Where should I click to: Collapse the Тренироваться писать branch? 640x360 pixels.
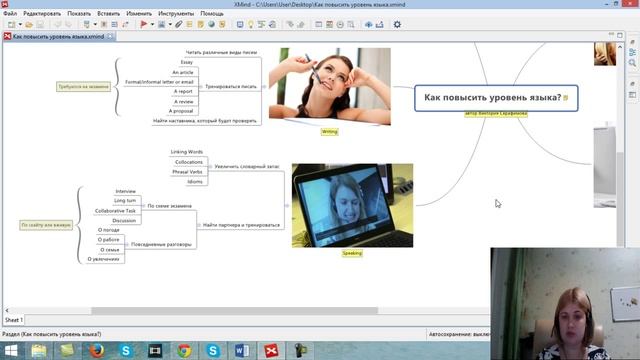point(201,87)
